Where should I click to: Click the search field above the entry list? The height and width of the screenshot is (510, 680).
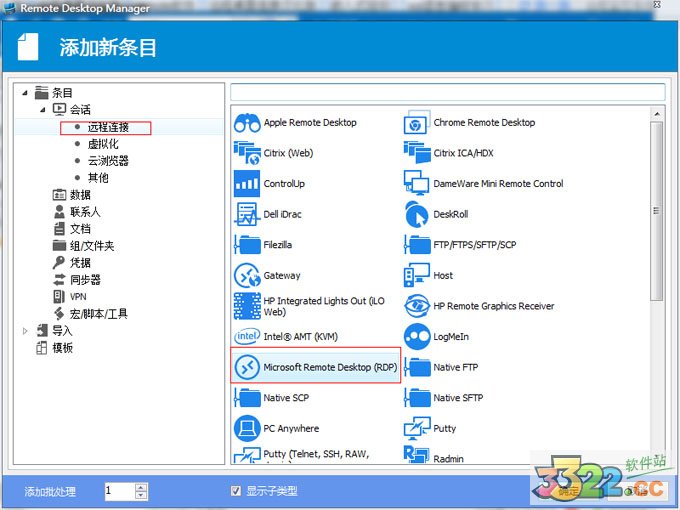click(448, 92)
